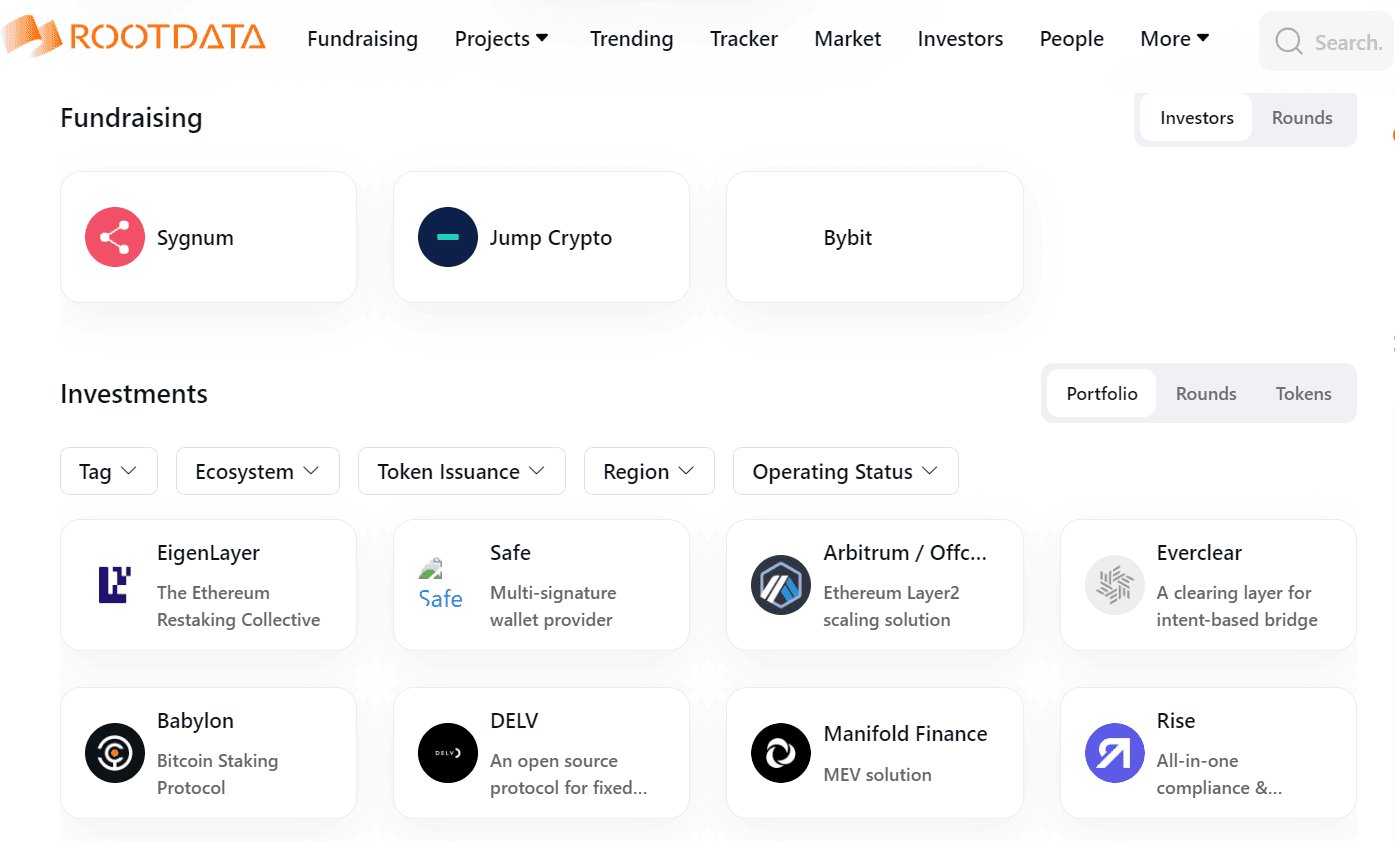Select the Investors toggle in Fundraising
Image resolution: width=1395 pixels, height=841 pixels.
1196,118
